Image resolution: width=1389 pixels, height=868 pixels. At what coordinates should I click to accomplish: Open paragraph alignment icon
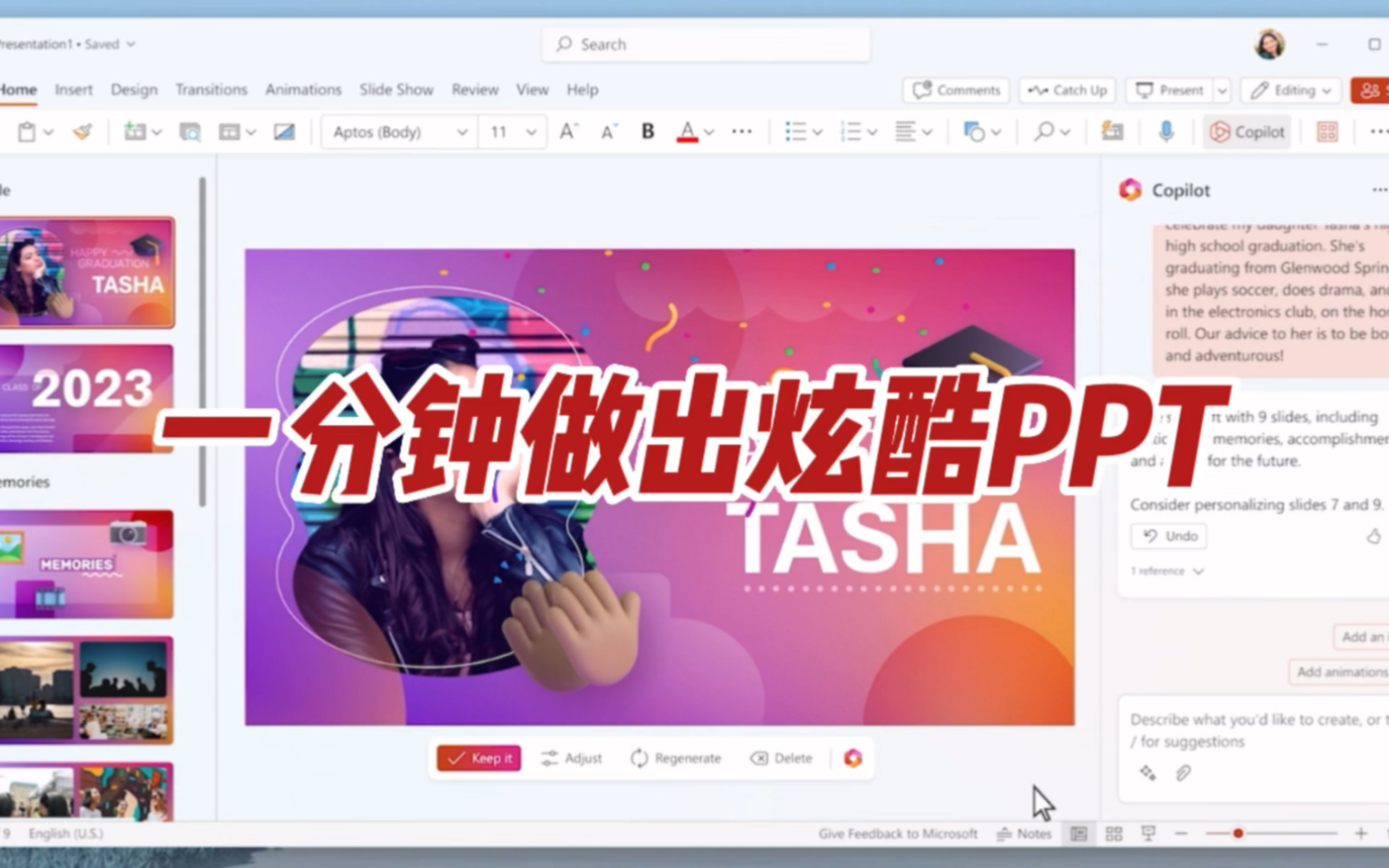click(904, 132)
